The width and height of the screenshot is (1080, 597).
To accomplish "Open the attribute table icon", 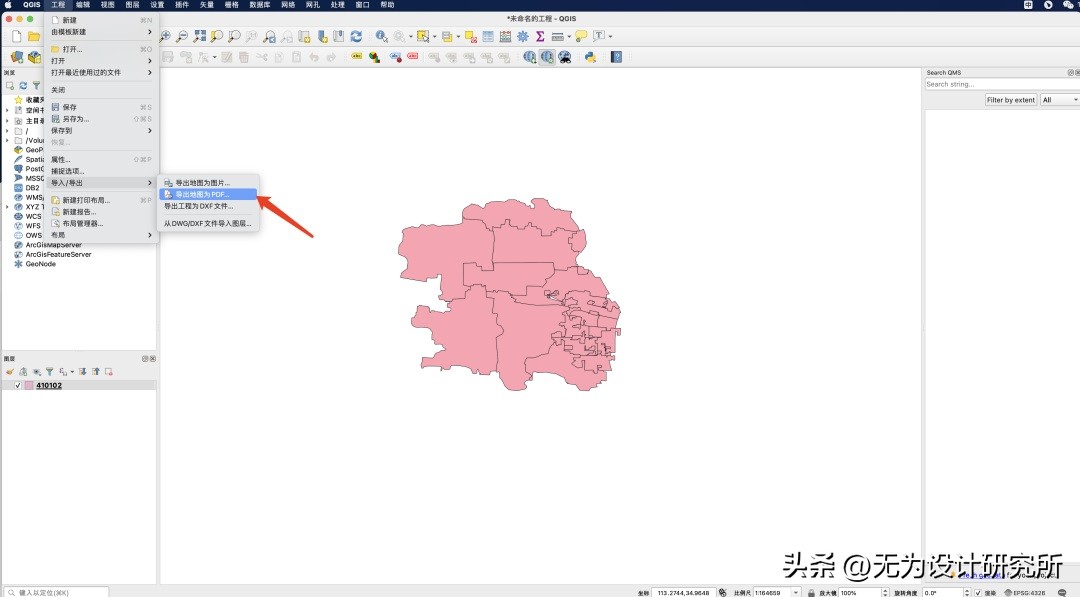I will pyautogui.click(x=487, y=37).
